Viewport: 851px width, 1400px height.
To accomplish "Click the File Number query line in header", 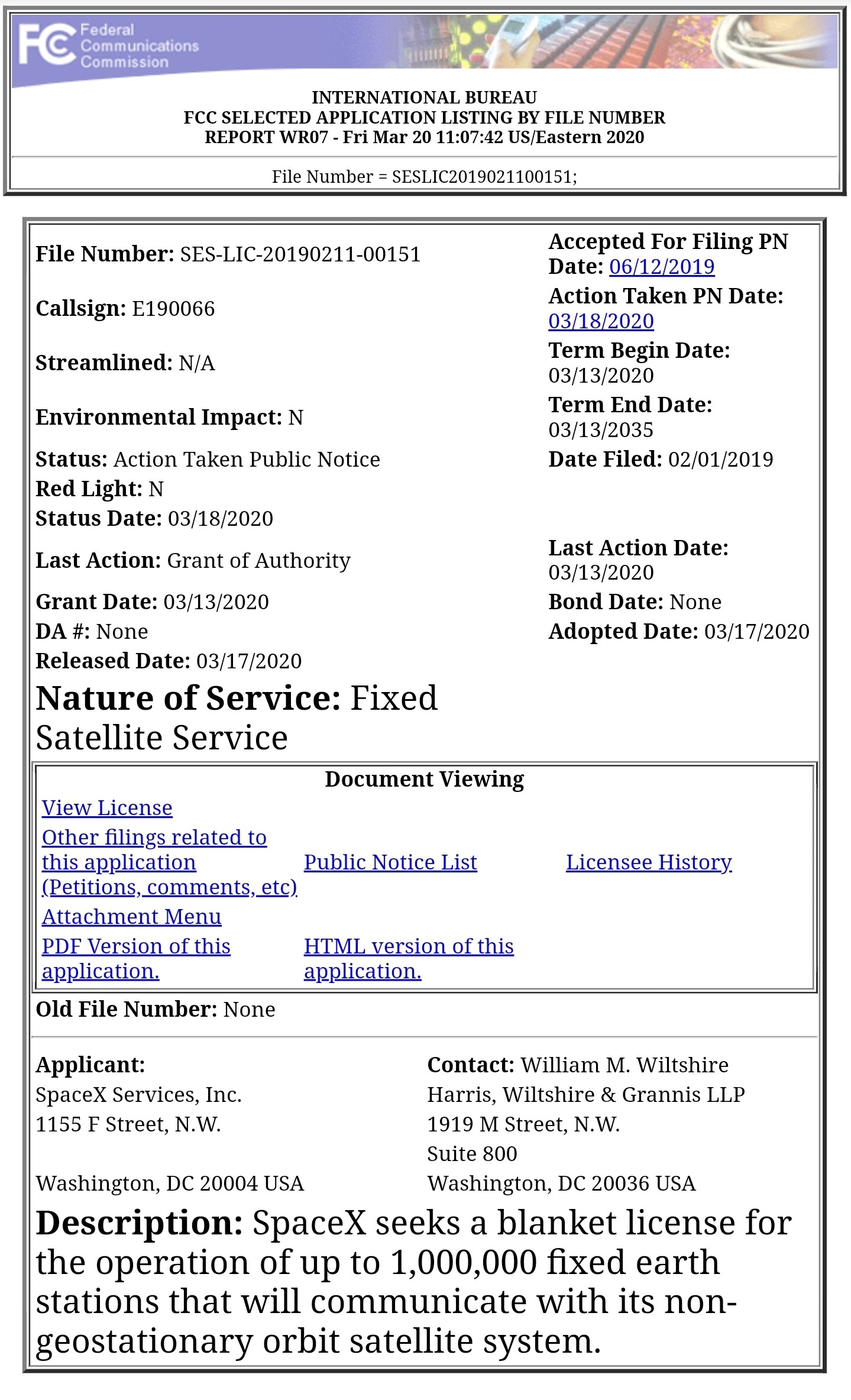I will (x=424, y=177).
